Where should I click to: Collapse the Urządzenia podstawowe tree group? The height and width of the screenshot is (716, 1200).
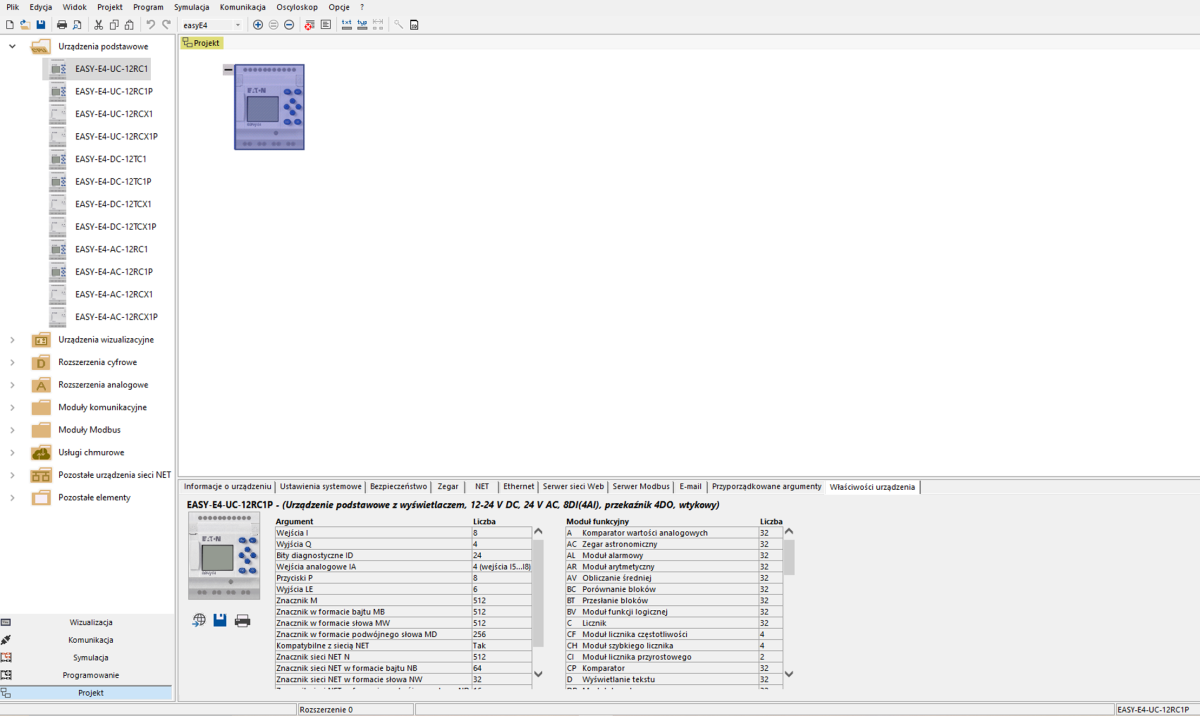point(13,46)
